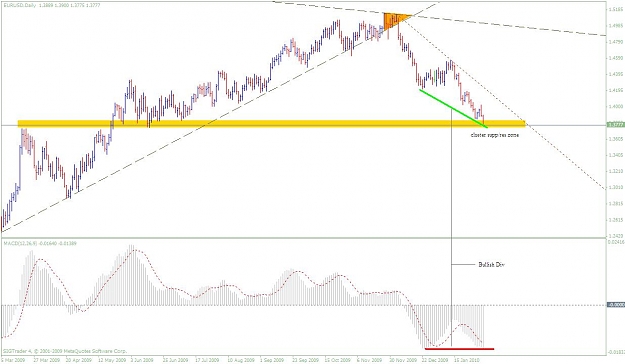Click the 1 Sep 2009 date label
Image resolution: width=625 pixels, height=364 pixels.
[x=272, y=360]
